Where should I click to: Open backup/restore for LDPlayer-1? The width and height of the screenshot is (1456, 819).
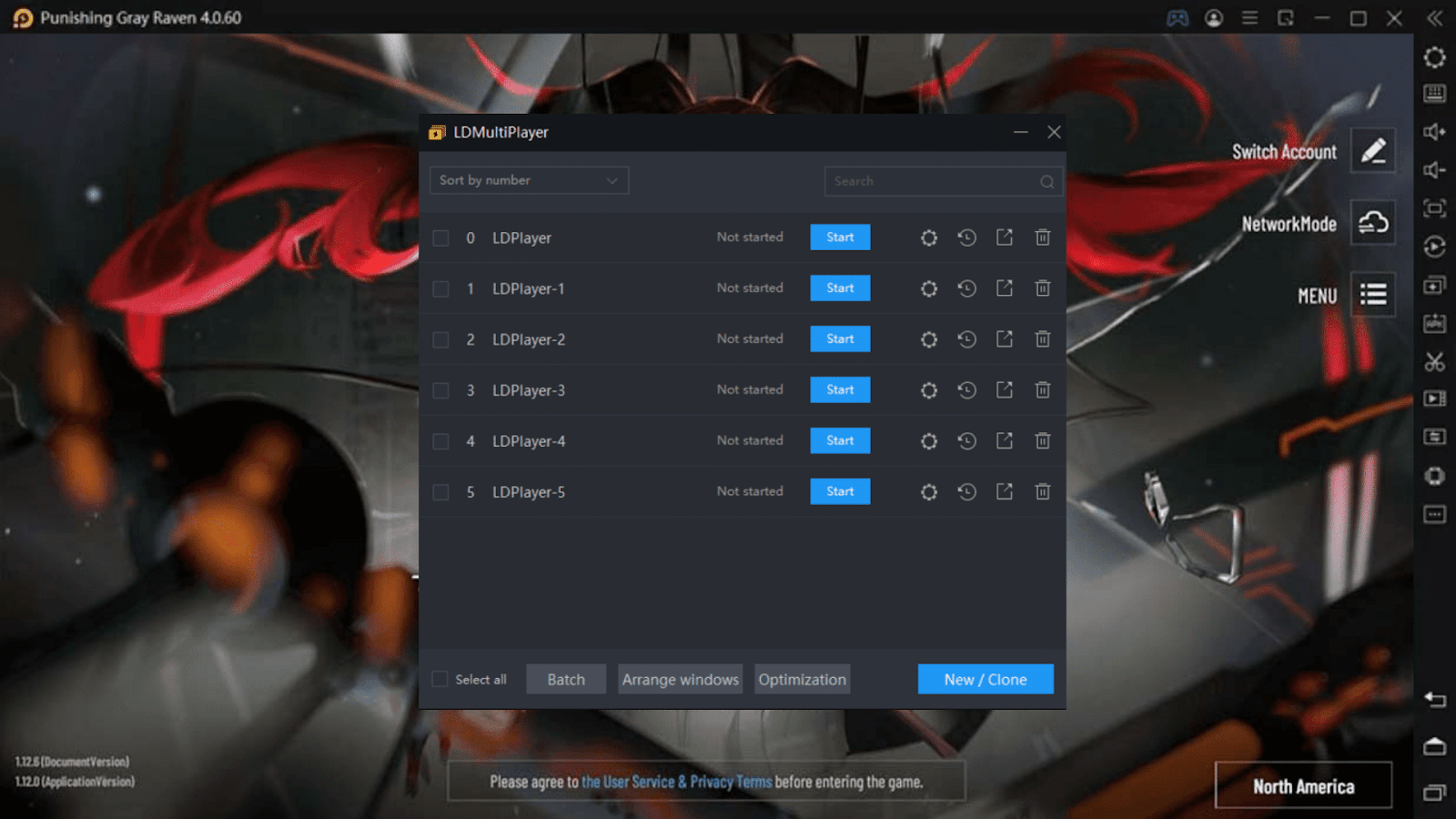click(x=966, y=288)
